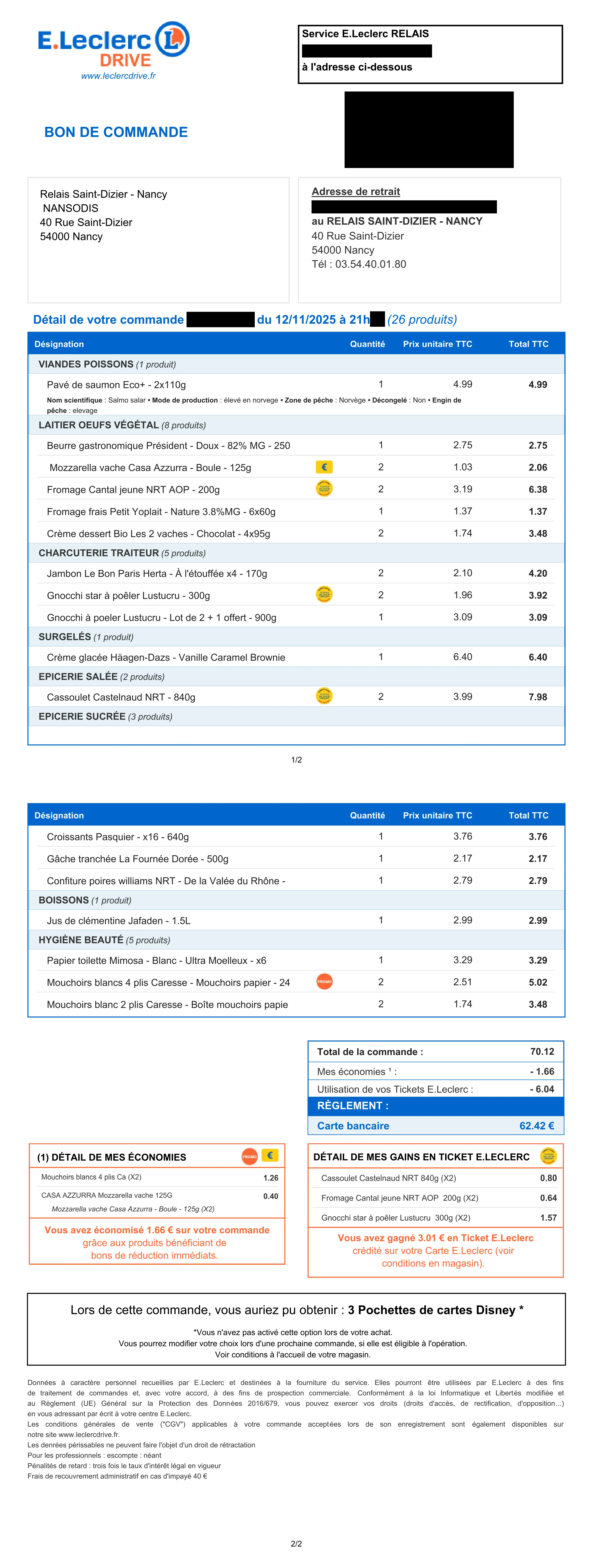The image size is (606, 1568).
Task: Click 'NANSODIS' in the relay address box
Action: point(71,208)
